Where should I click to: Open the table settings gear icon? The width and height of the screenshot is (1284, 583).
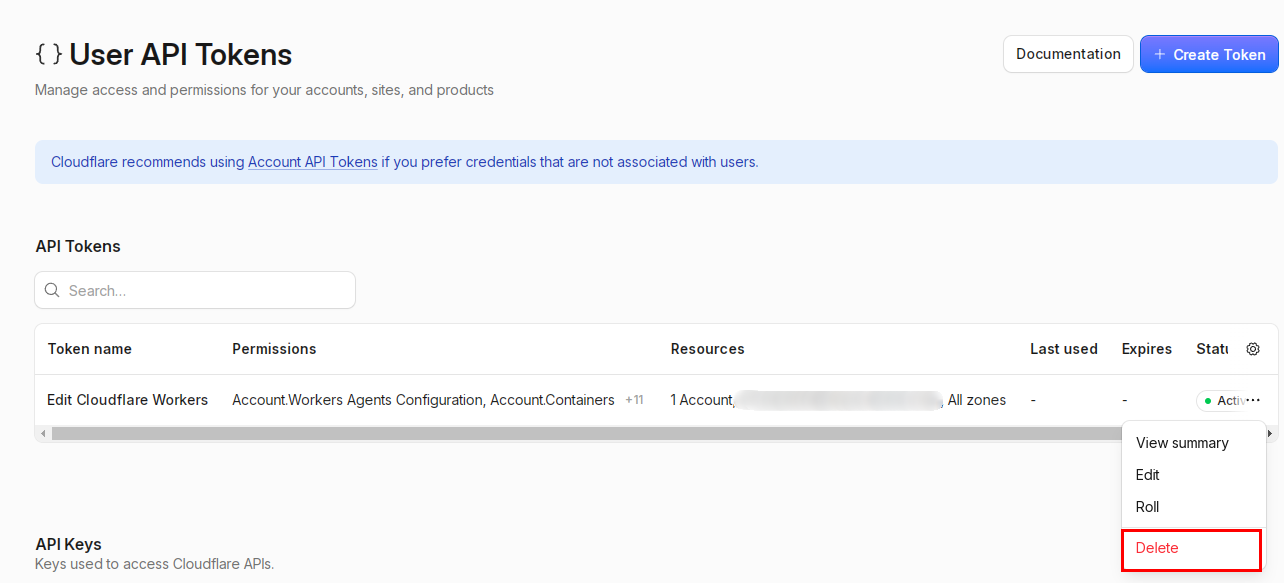1253,349
